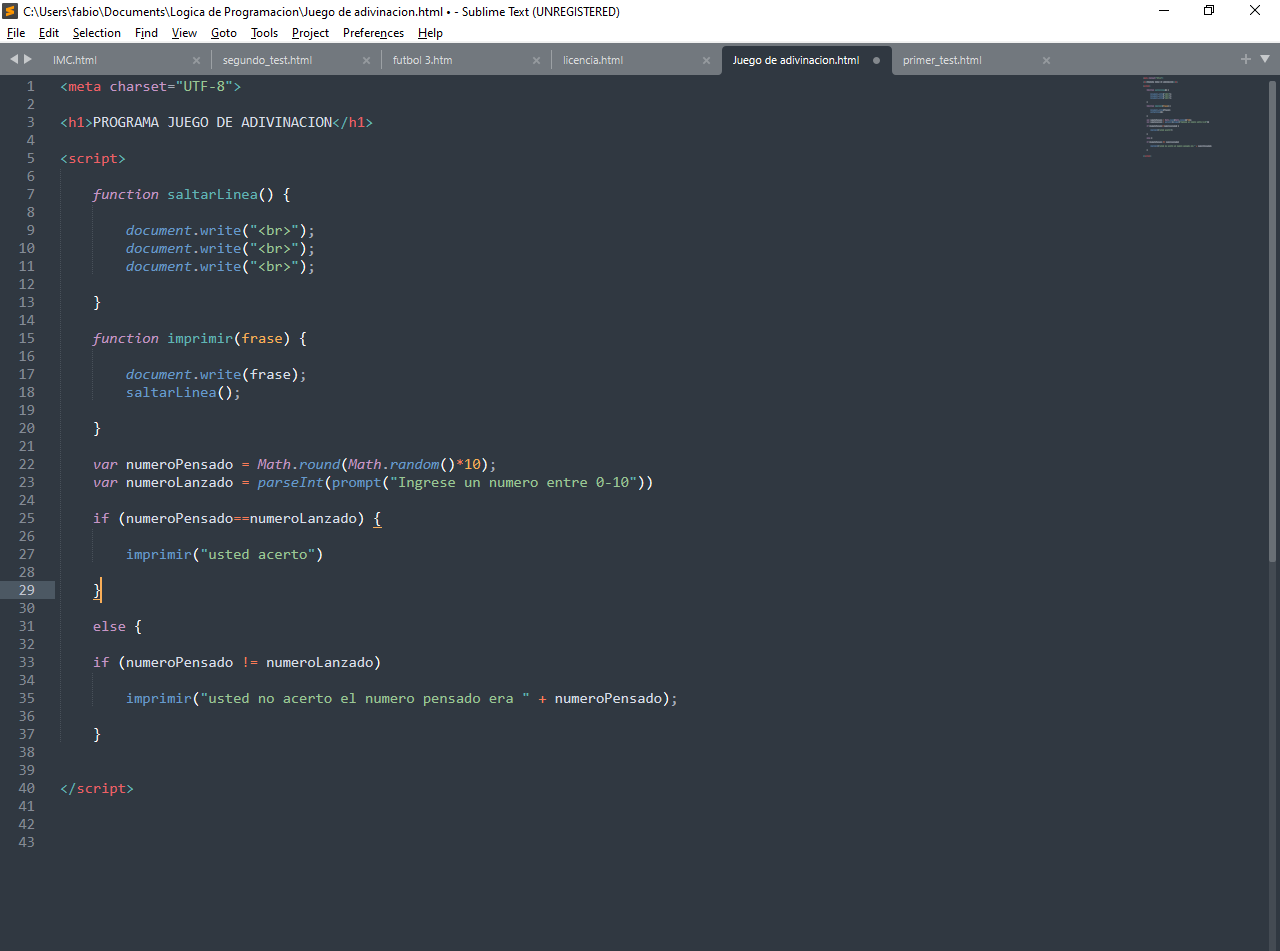Open the Project menu
1280x951 pixels.
coord(310,33)
